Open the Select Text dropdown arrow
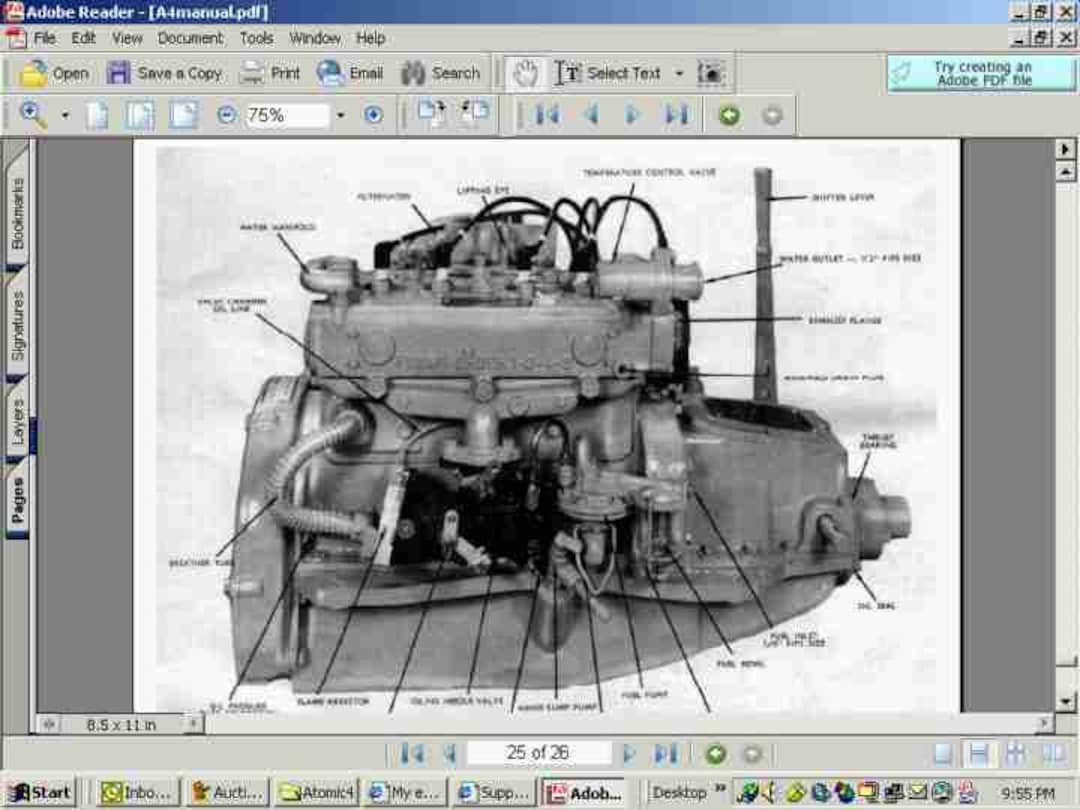The width and height of the screenshot is (1080, 810). pos(679,72)
